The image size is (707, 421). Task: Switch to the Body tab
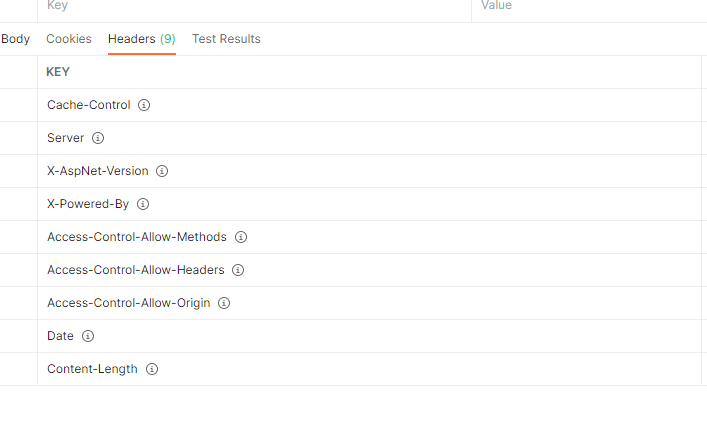[15, 39]
